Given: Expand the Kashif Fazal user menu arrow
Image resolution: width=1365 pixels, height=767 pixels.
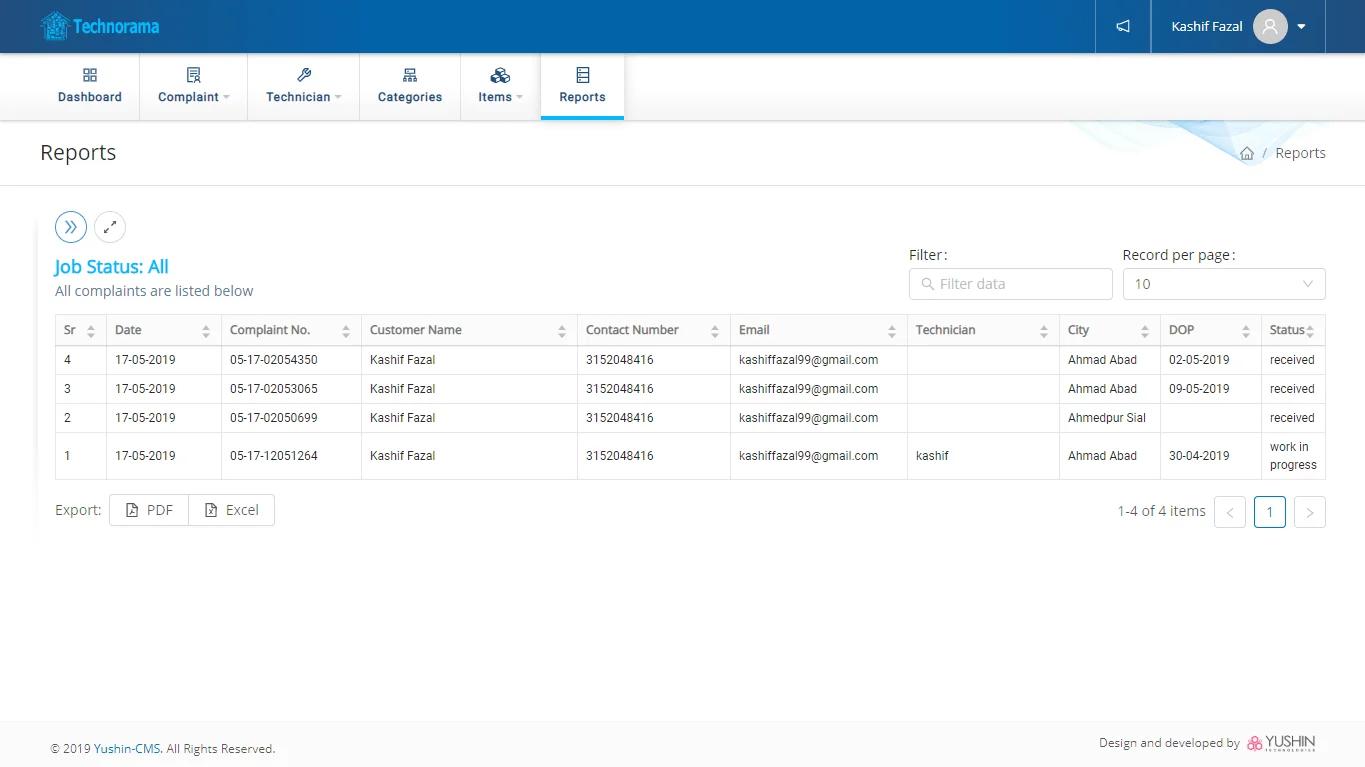Looking at the screenshot, I should coord(1301,27).
